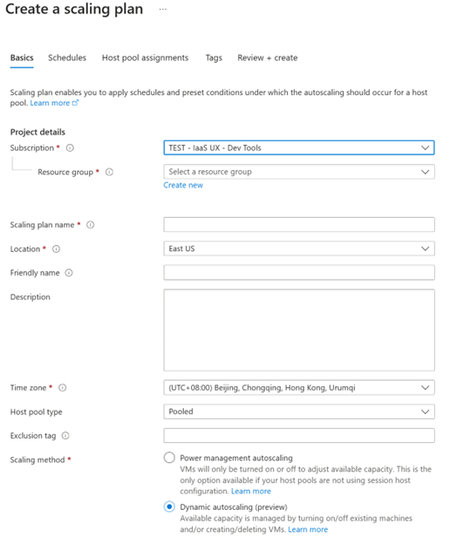Click the 'Scaling method' label
This screenshot has height=544, width=450.
point(37,460)
